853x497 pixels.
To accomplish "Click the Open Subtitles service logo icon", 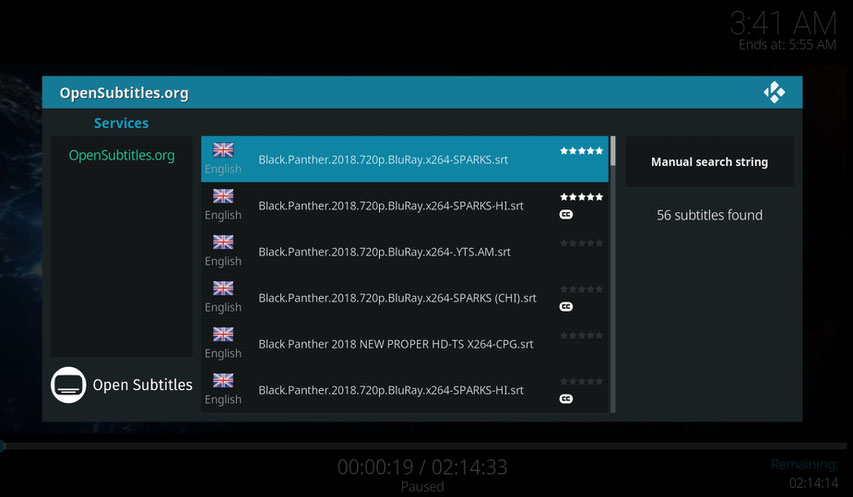I will 69,385.
